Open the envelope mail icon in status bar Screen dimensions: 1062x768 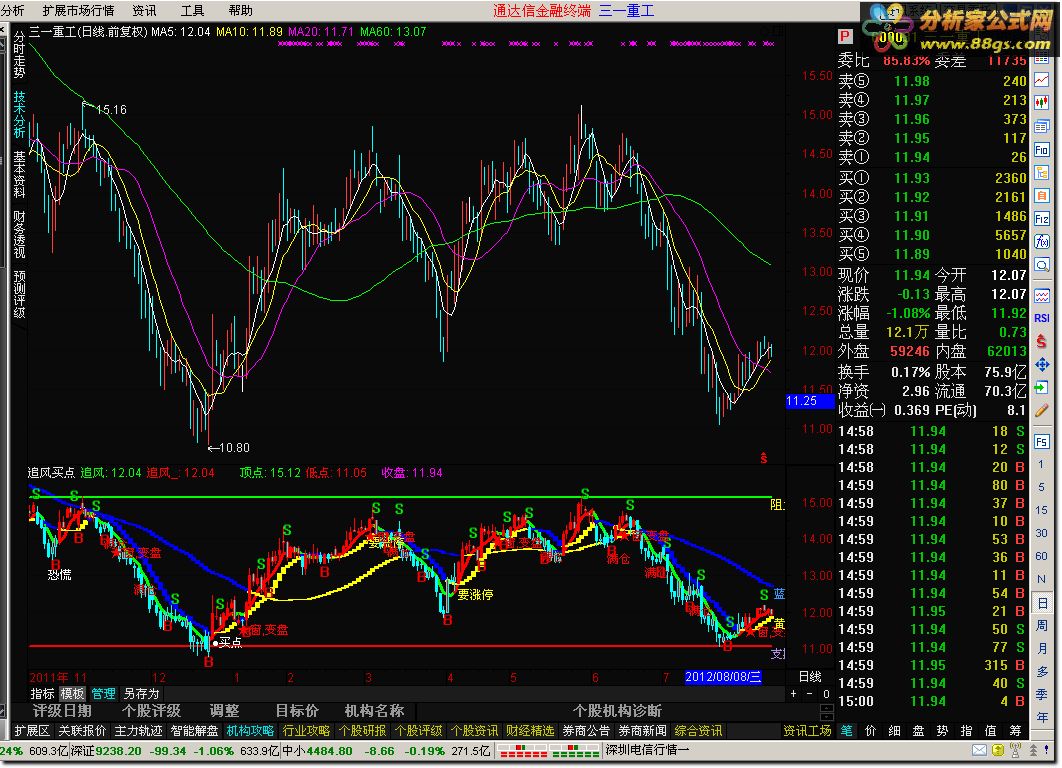tap(979, 750)
